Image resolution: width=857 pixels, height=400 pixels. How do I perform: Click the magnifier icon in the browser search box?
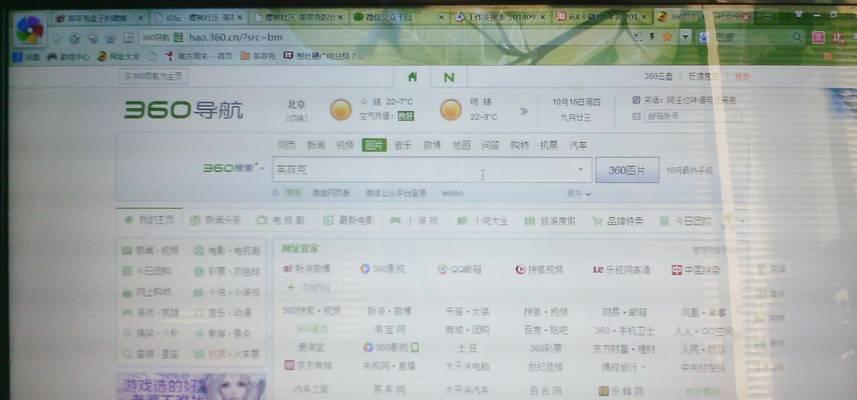[x=798, y=37]
